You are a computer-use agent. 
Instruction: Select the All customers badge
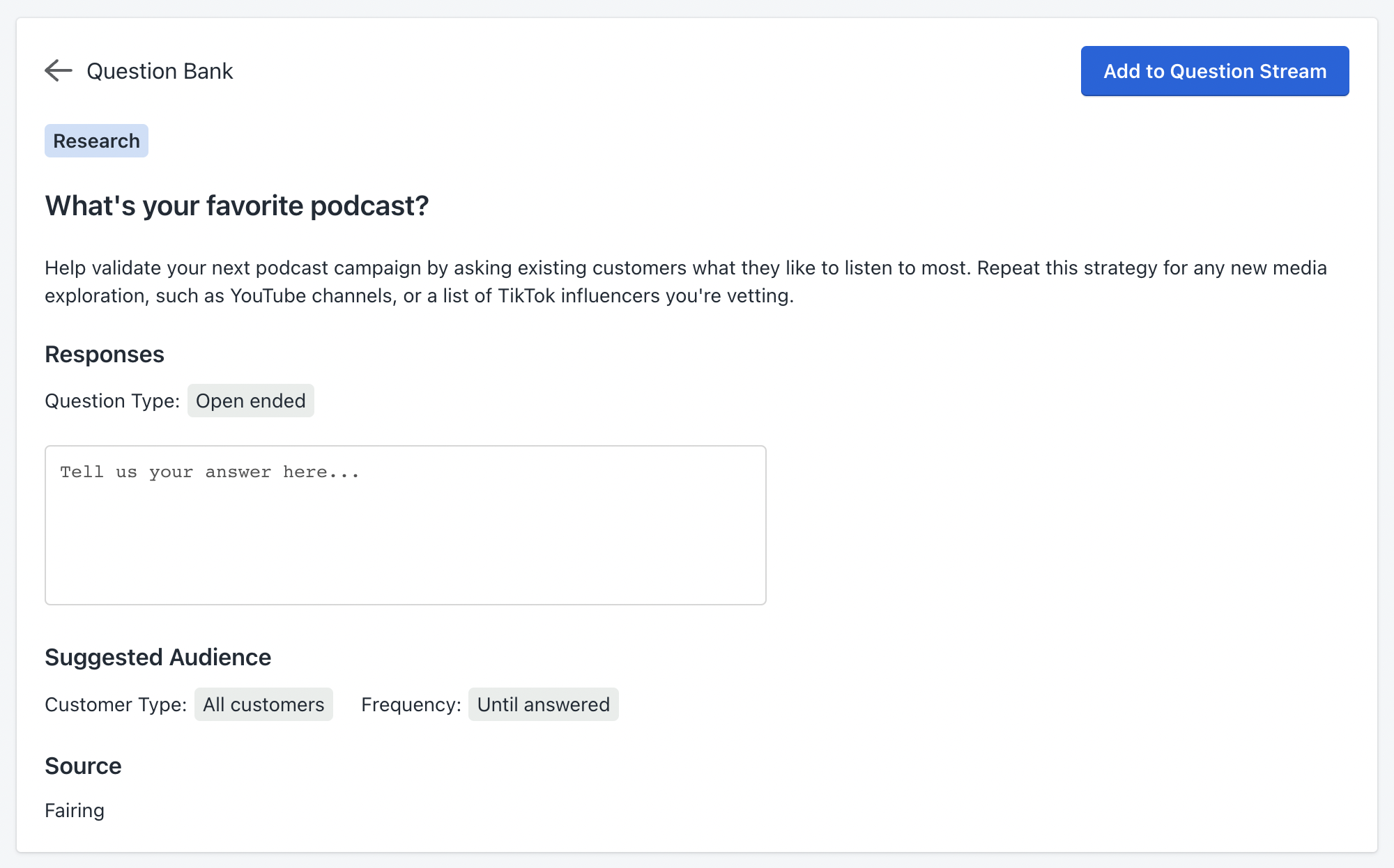click(x=263, y=705)
